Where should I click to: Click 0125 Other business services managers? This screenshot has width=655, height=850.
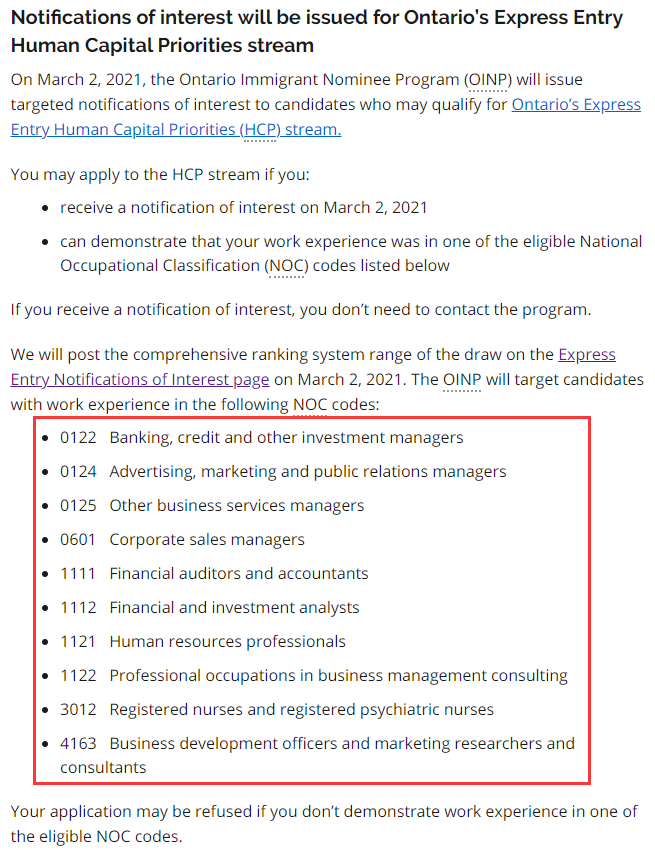211,506
